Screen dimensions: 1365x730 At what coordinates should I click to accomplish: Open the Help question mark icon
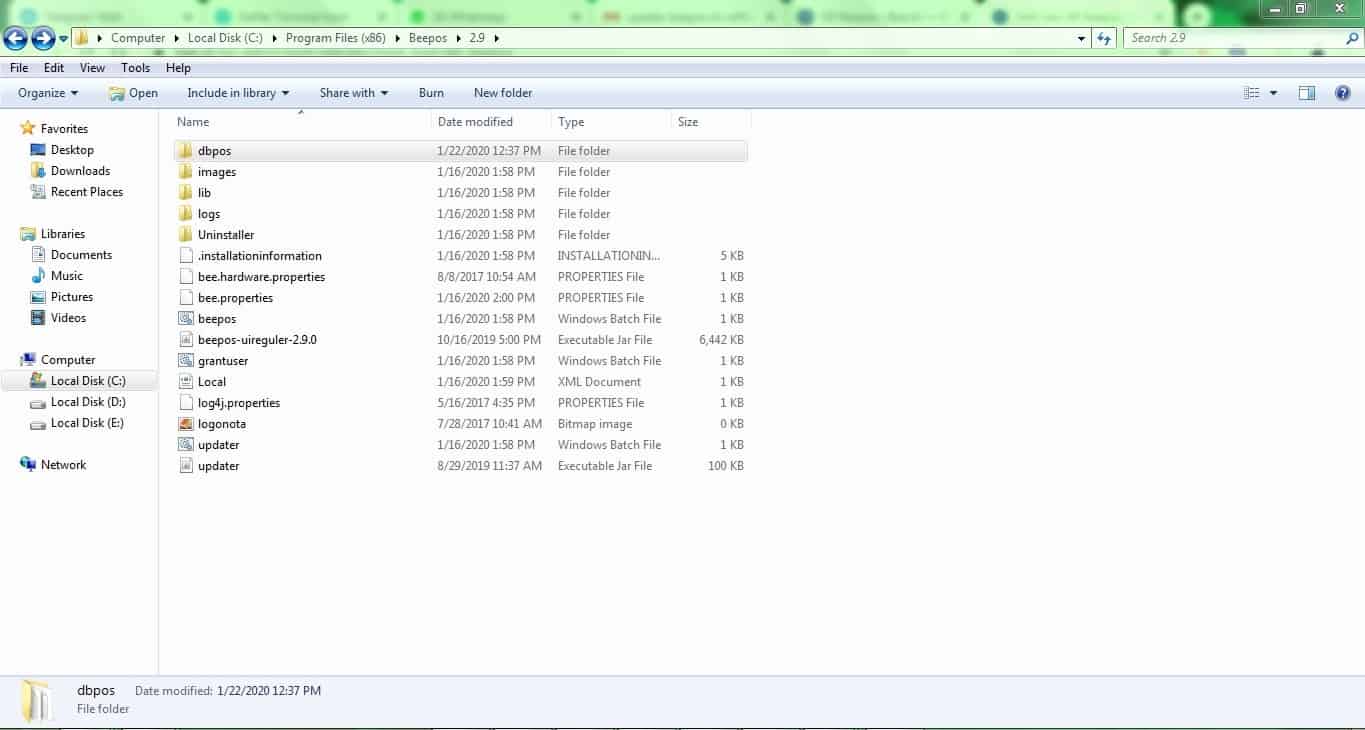coord(1343,93)
